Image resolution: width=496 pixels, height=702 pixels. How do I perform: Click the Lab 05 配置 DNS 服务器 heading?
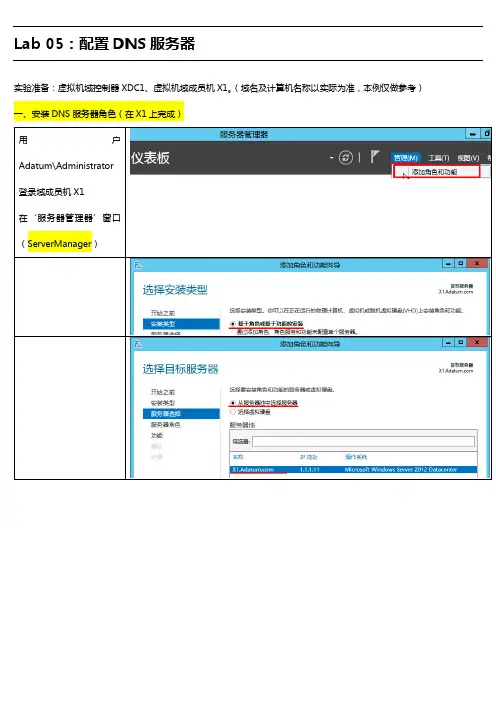tap(104, 44)
